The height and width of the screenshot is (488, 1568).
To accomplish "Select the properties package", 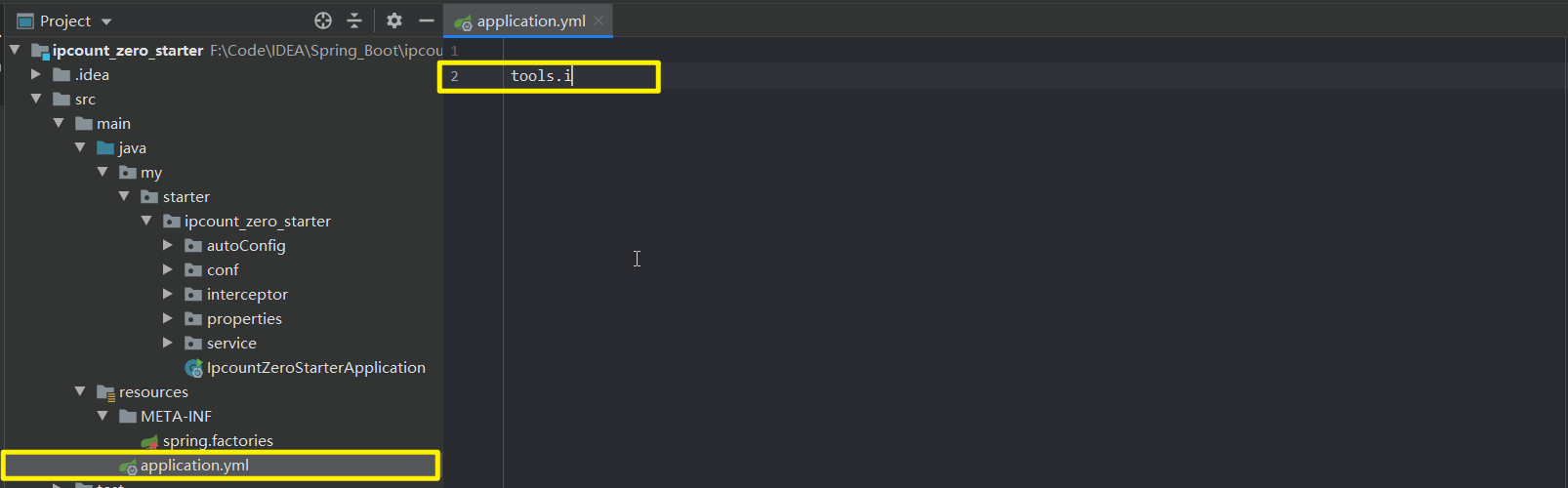I will (244, 319).
